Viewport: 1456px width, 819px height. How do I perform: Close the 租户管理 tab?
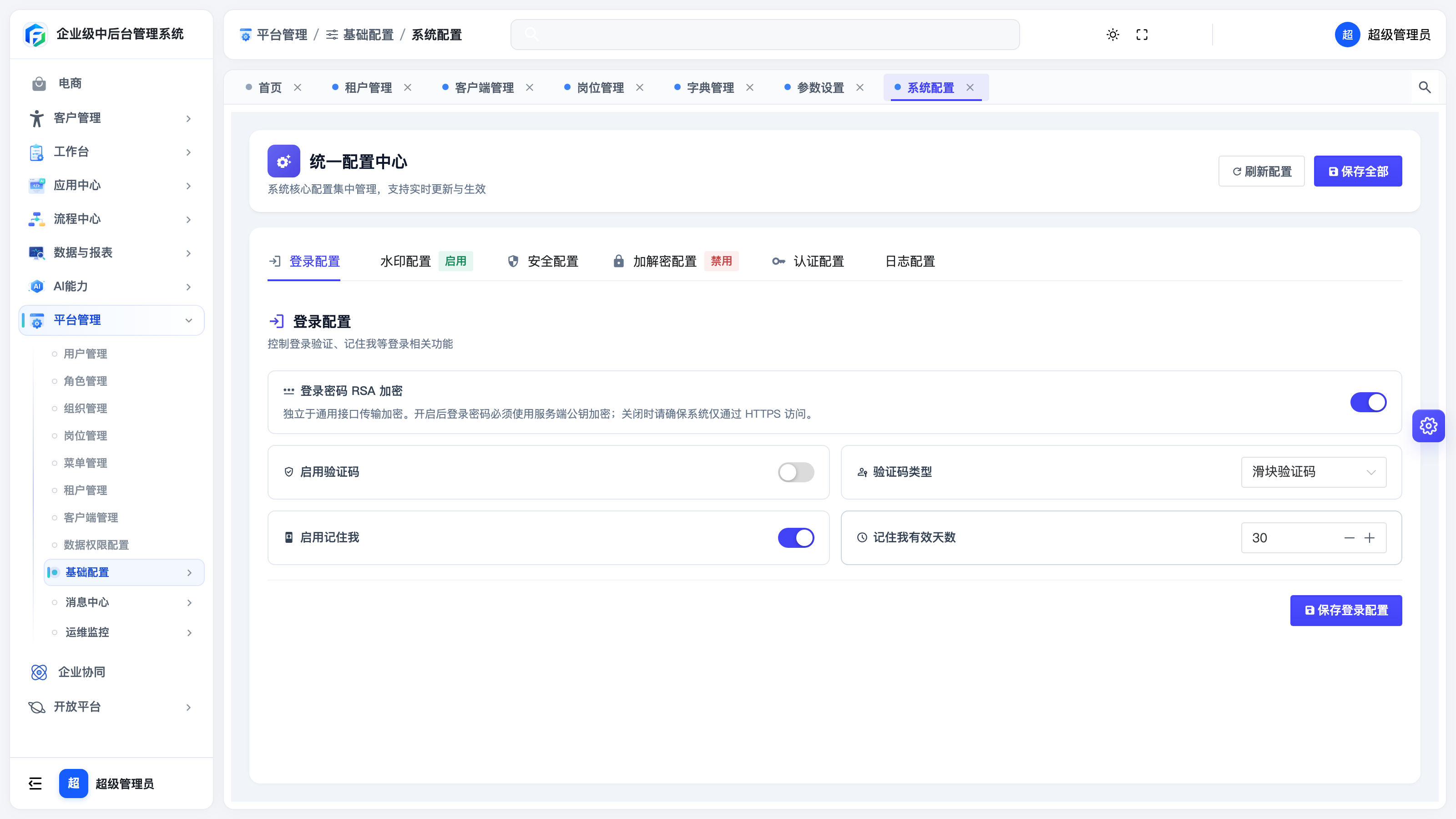coord(408,88)
